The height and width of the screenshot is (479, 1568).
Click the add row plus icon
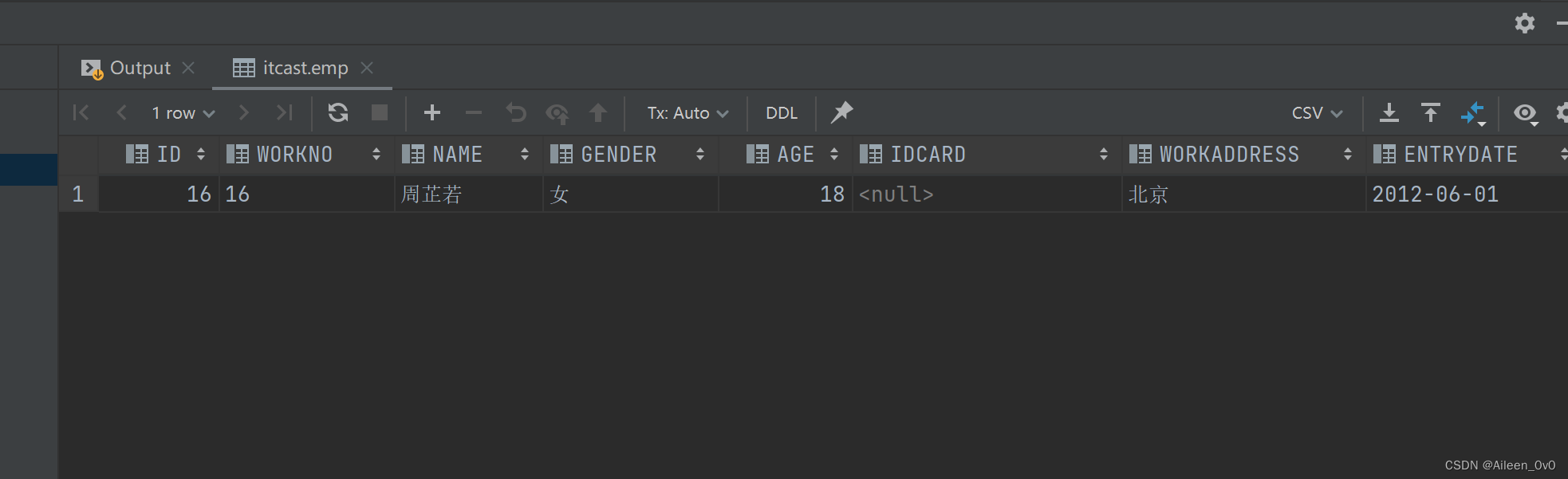[432, 112]
